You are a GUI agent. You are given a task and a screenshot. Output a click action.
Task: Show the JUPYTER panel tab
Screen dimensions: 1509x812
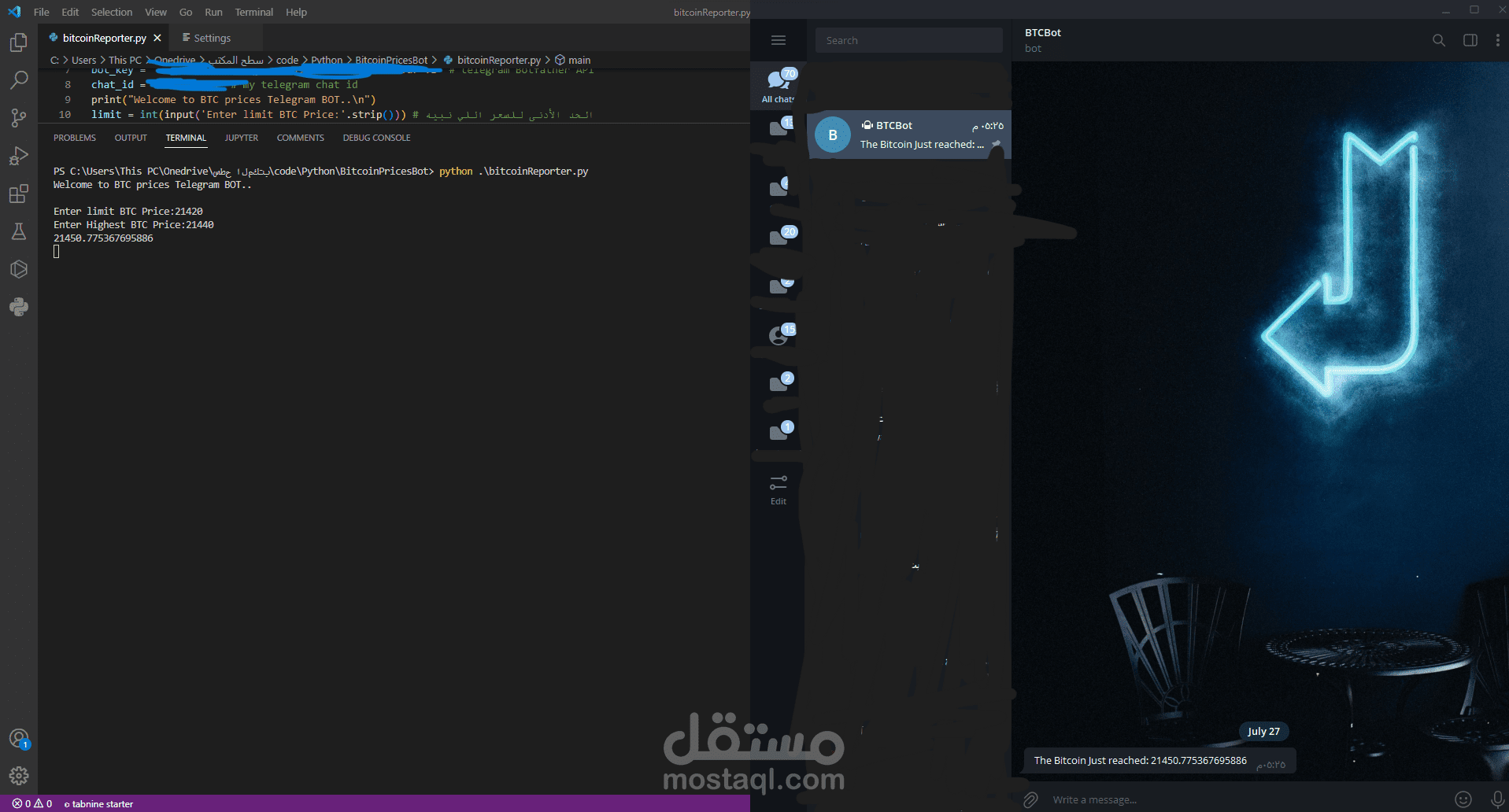pos(242,138)
